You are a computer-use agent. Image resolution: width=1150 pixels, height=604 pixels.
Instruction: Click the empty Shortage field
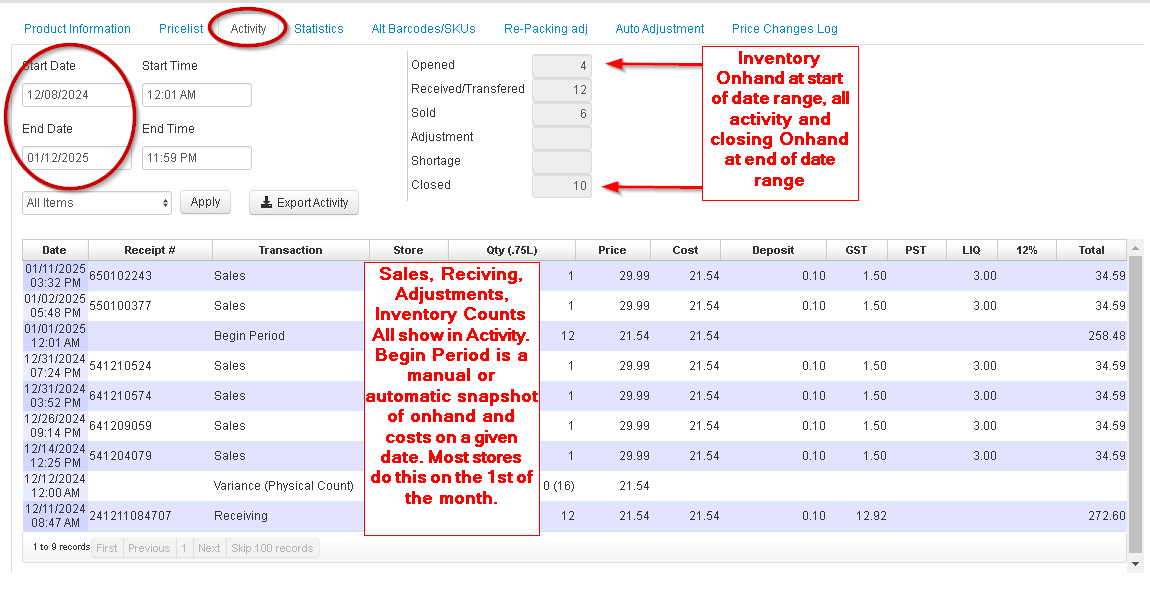[562, 161]
